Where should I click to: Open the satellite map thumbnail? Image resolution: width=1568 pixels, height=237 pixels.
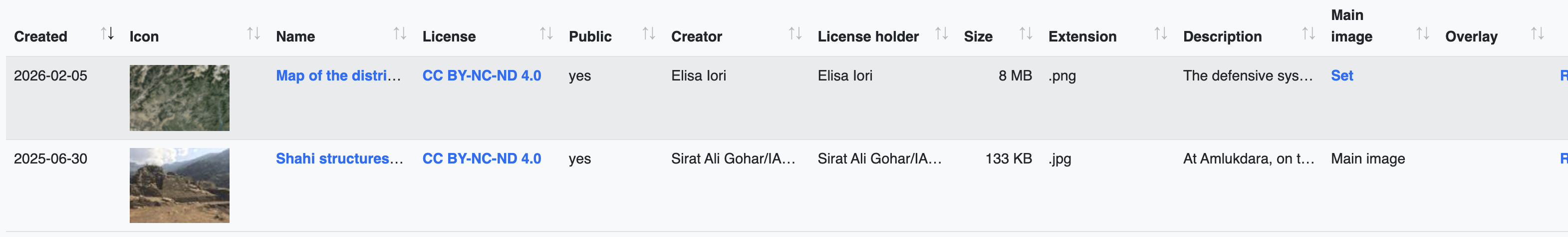pyautogui.click(x=180, y=98)
